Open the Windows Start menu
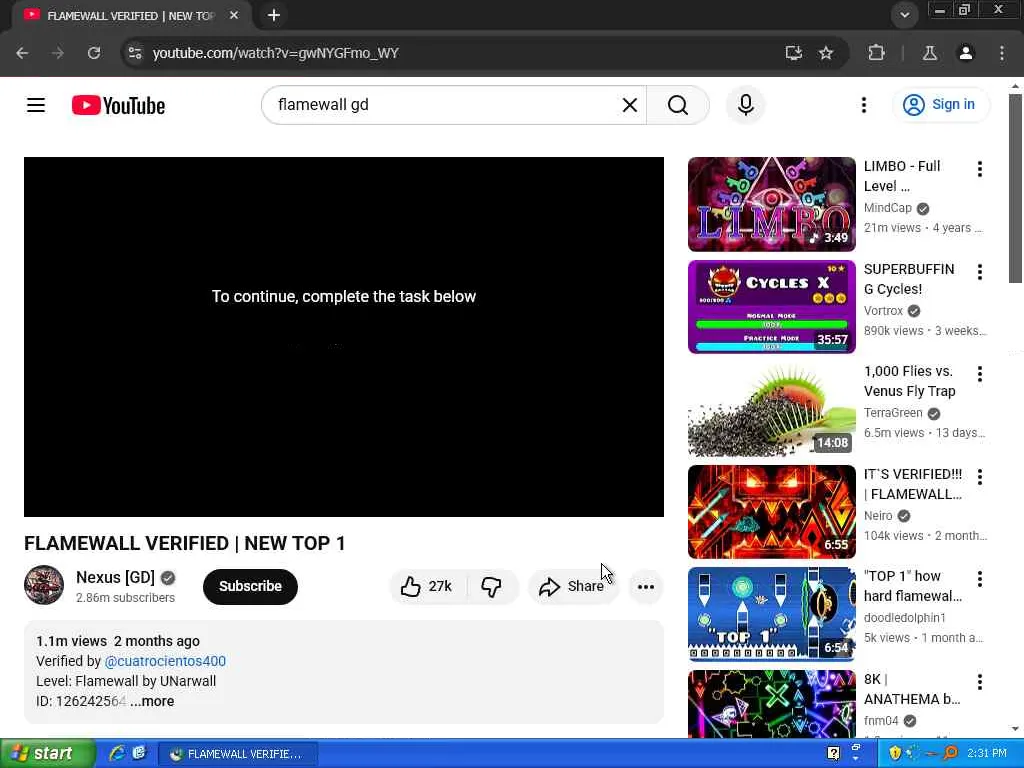Screen dimensions: 1024x768 point(46,754)
